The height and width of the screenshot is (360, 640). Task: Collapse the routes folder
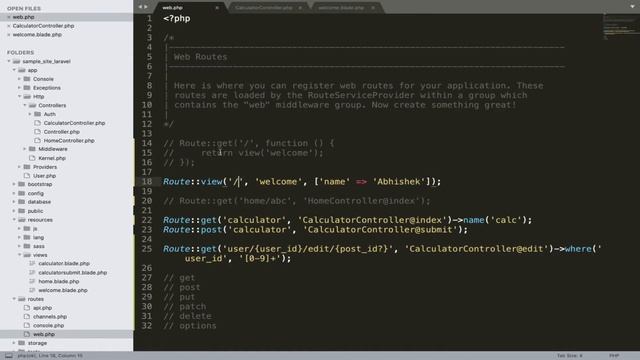[14, 299]
